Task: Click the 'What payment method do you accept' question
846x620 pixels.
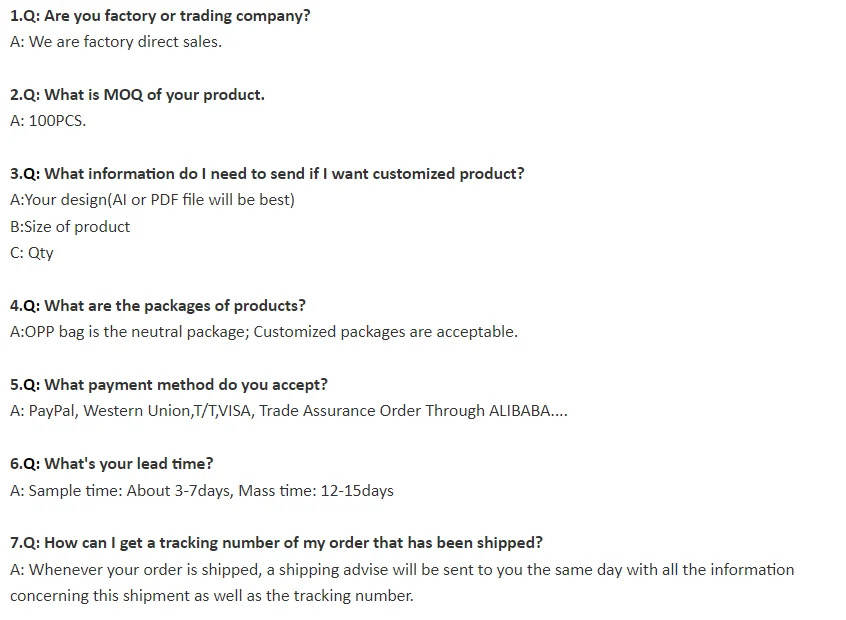Action: (x=169, y=385)
